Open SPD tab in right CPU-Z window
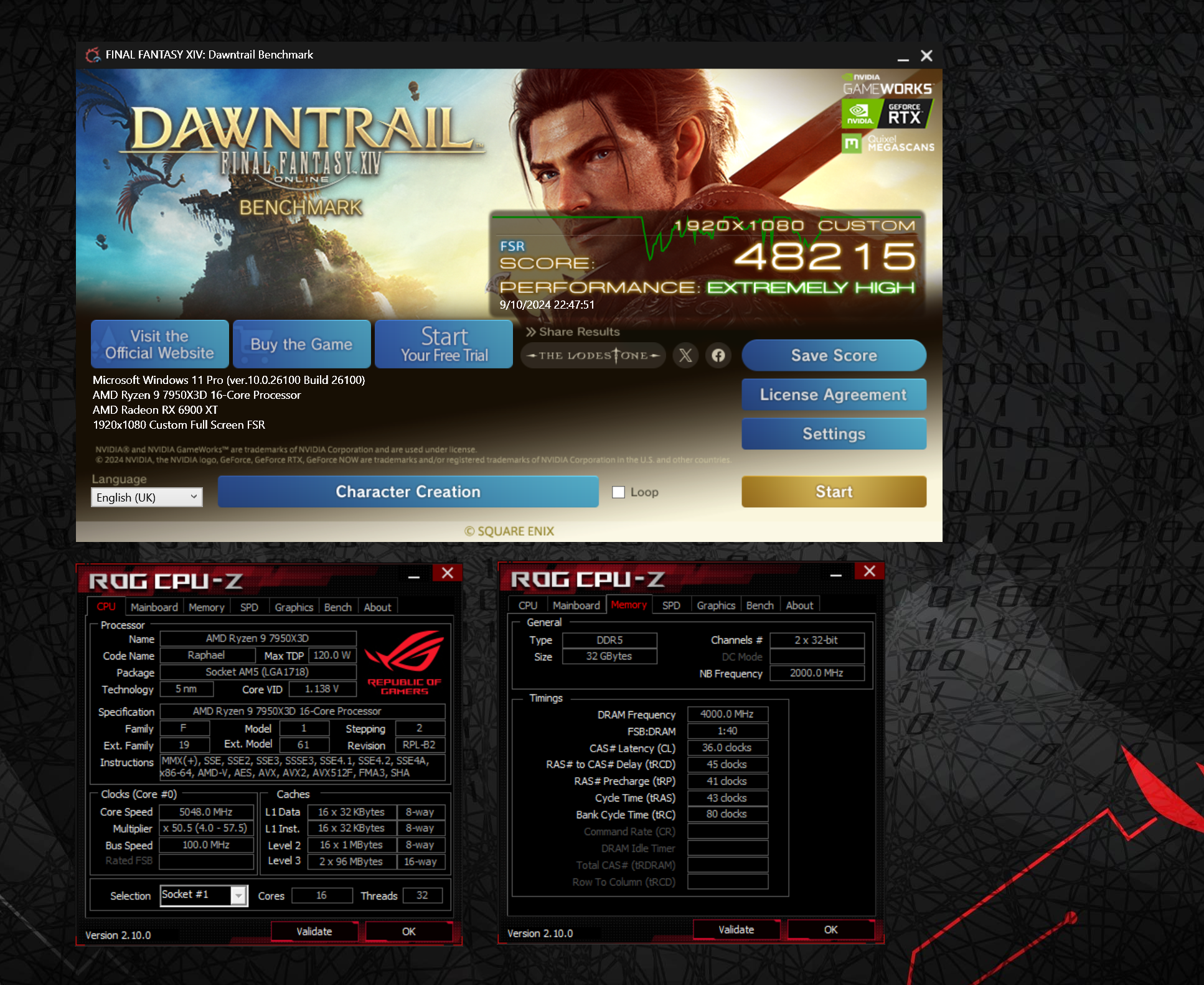This screenshot has width=1204, height=985. click(x=671, y=605)
